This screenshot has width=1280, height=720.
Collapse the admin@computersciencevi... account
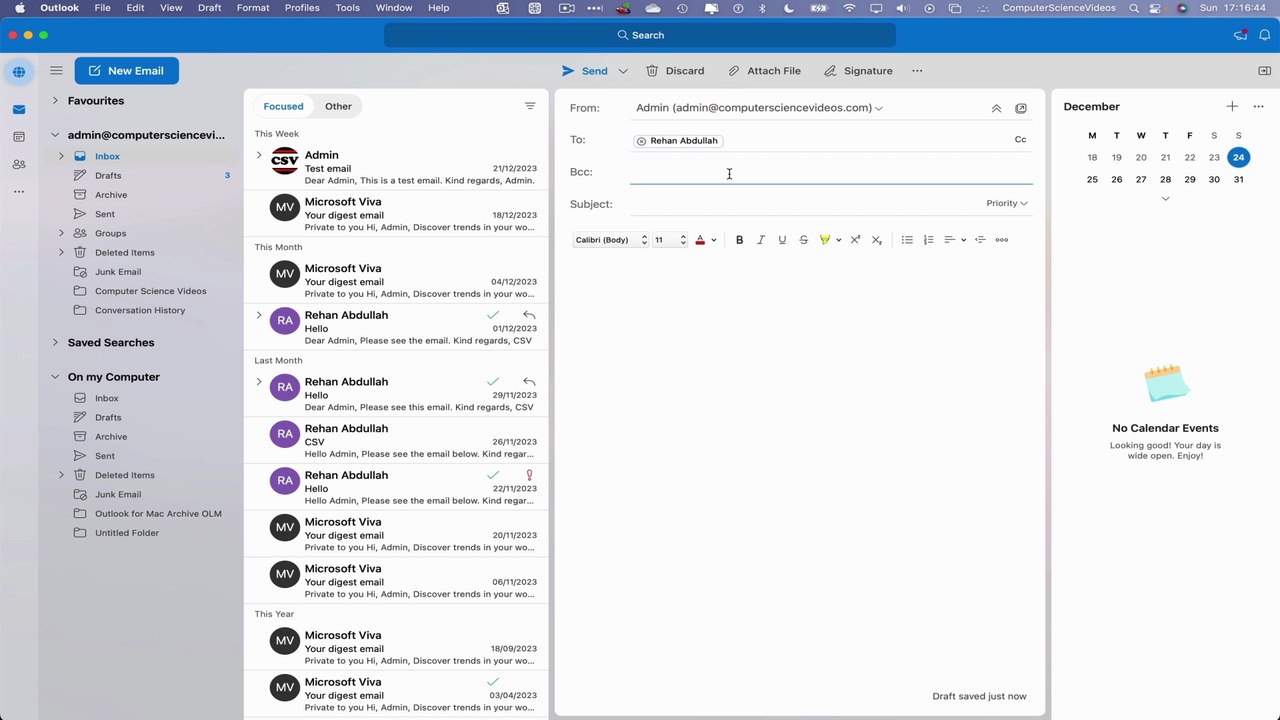pos(55,135)
